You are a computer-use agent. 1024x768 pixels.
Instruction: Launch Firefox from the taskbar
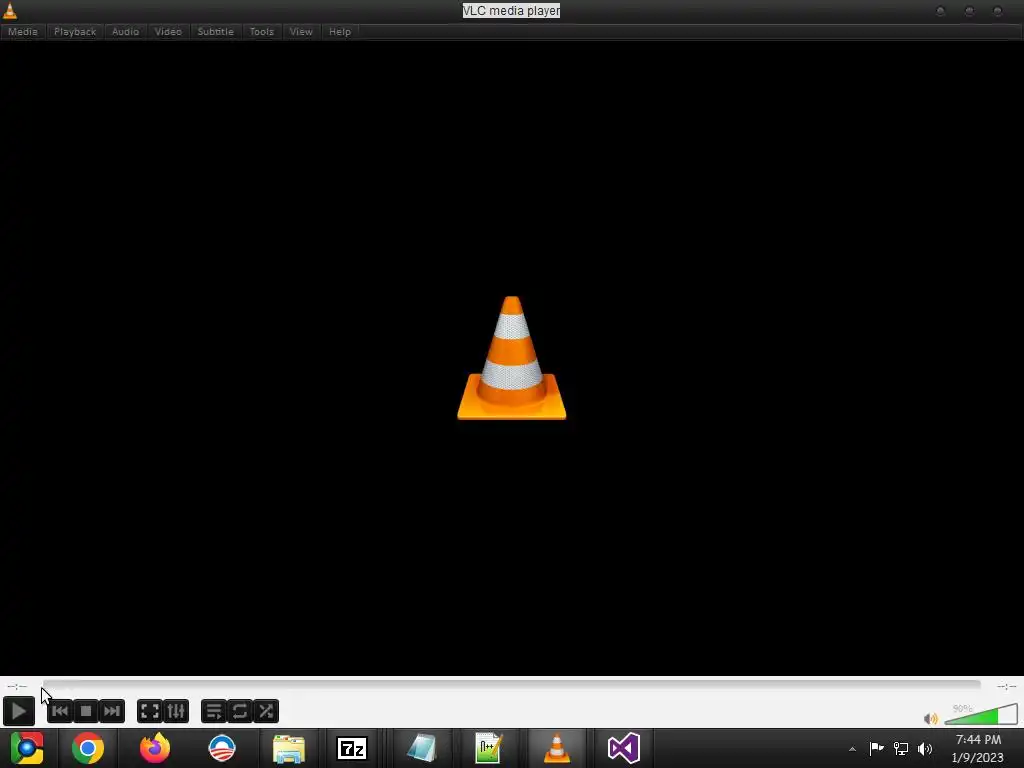coord(155,748)
